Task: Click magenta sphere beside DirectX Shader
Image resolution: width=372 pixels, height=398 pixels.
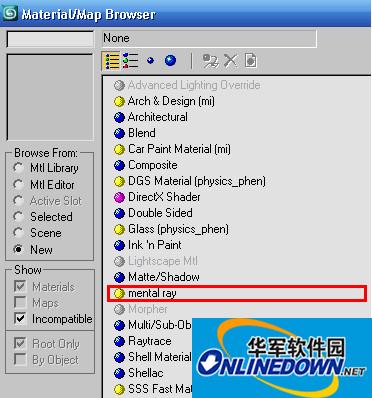Action: 119,197
